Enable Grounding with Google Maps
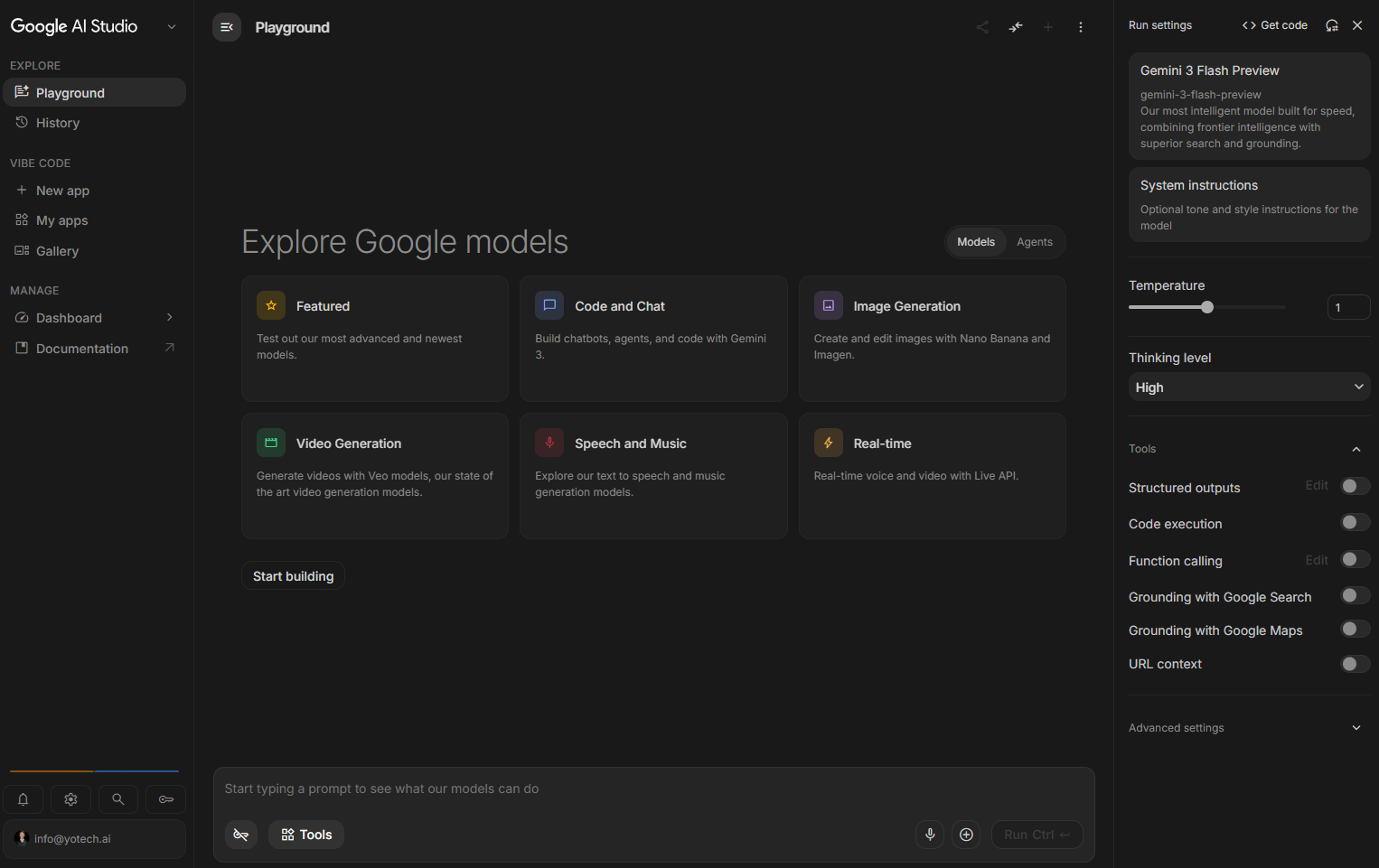Screen dimensions: 1379x868 point(1355,629)
